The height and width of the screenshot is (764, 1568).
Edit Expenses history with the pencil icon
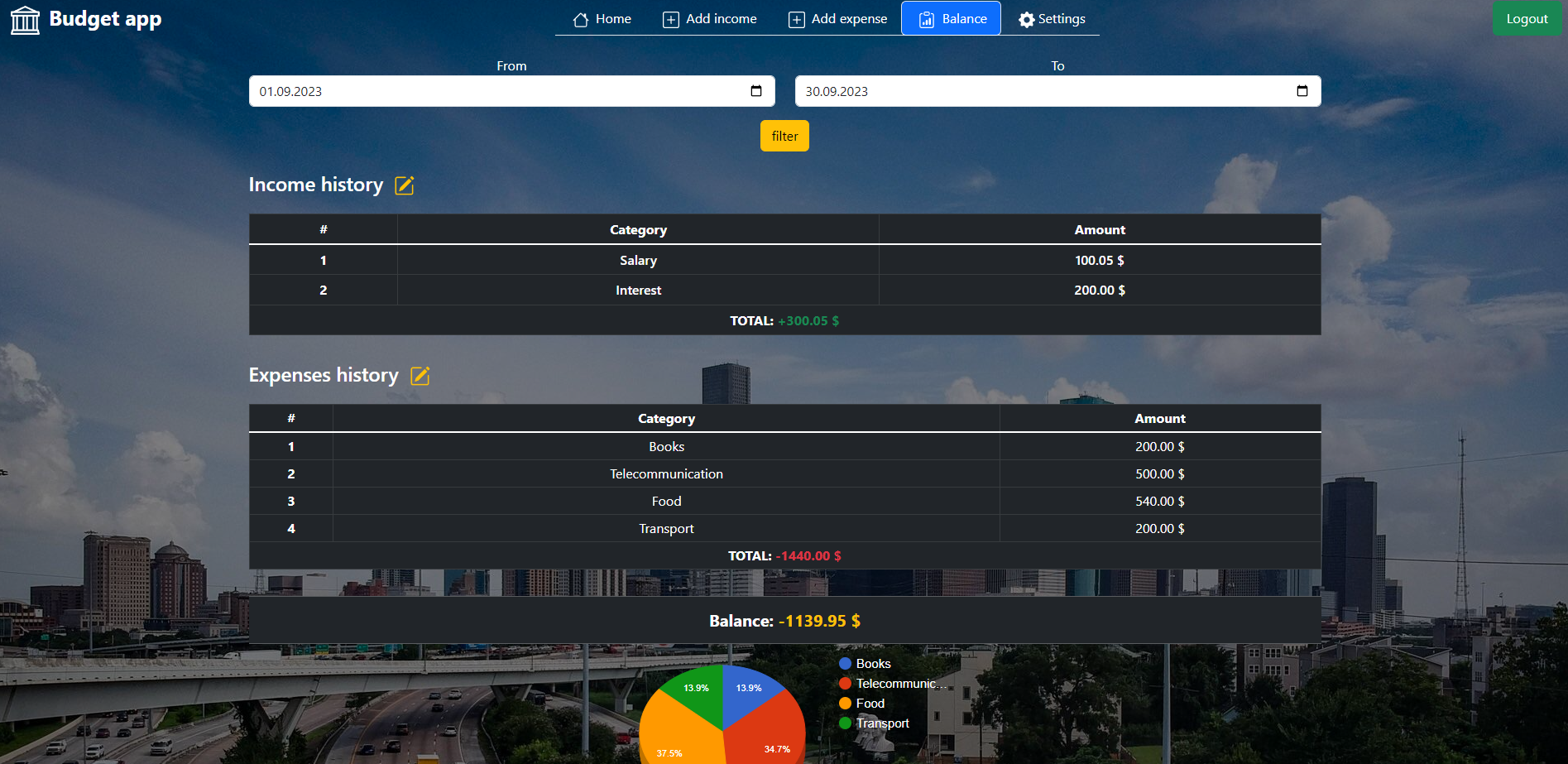pos(420,376)
